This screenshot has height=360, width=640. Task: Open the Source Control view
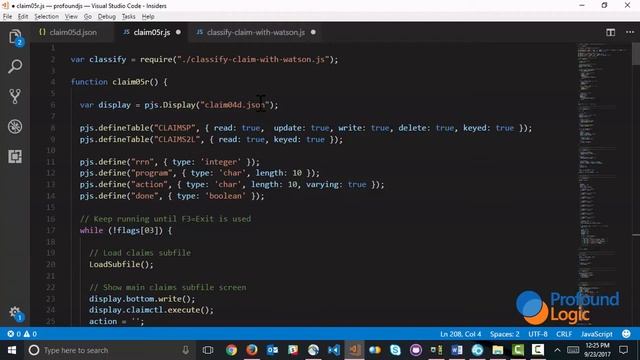point(15,96)
